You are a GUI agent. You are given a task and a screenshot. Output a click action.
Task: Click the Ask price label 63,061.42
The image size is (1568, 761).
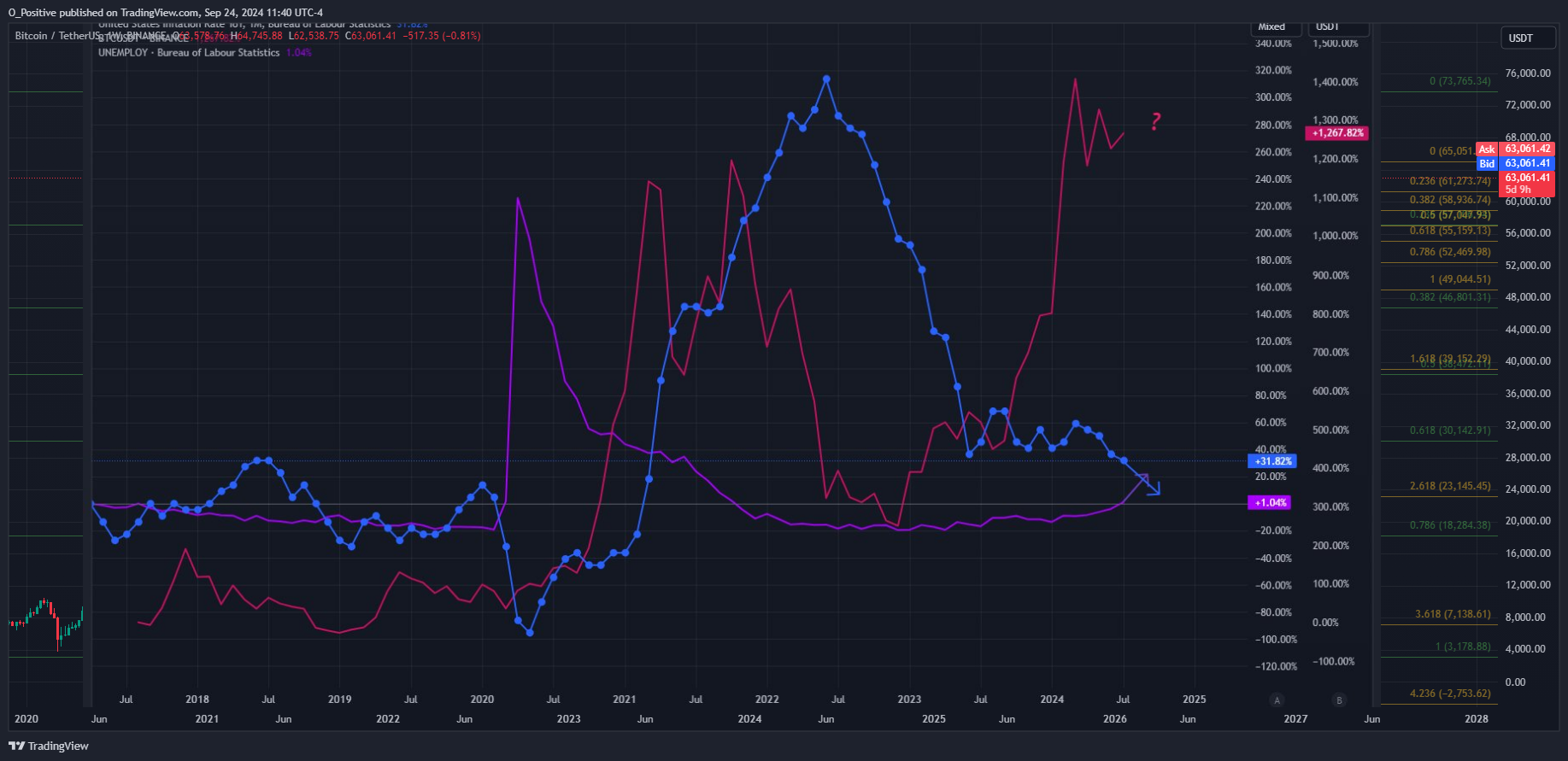point(1516,149)
